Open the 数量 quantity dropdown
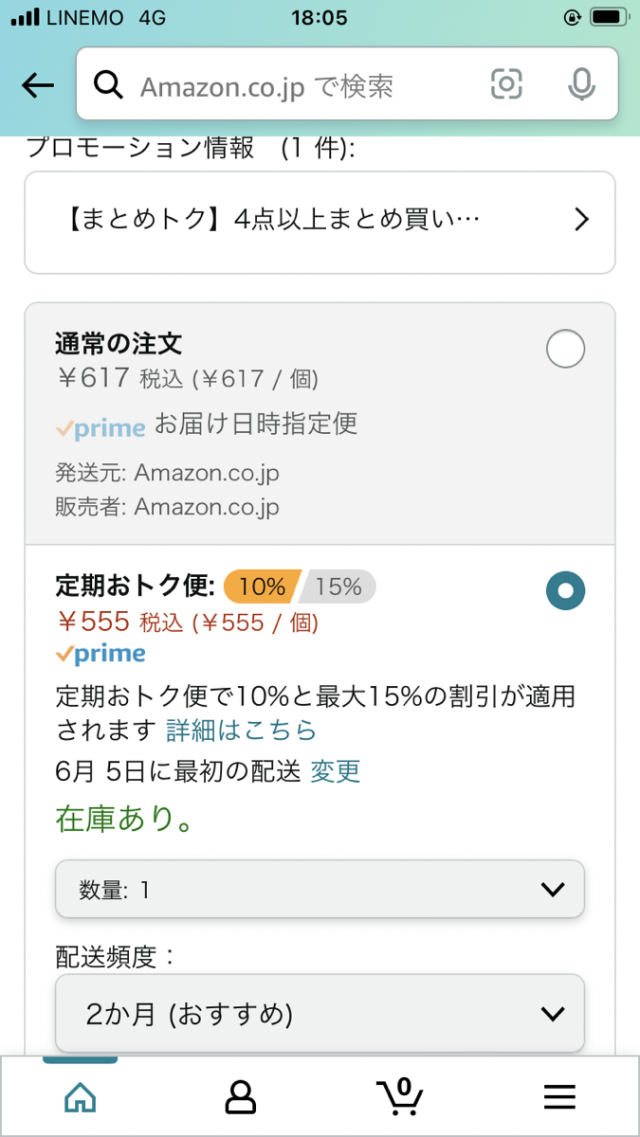The height and width of the screenshot is (1137, 640). 320,889
